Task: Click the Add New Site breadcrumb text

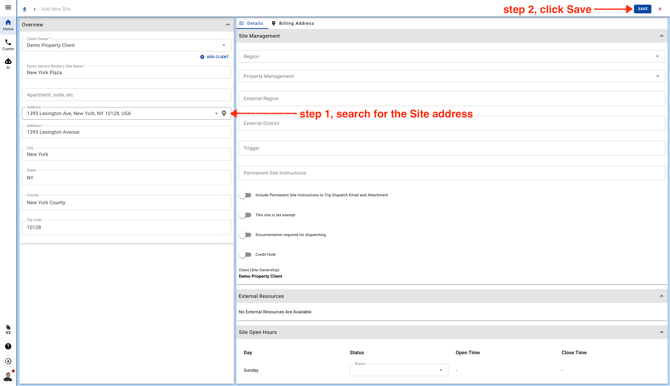Action: coord(56,9)
